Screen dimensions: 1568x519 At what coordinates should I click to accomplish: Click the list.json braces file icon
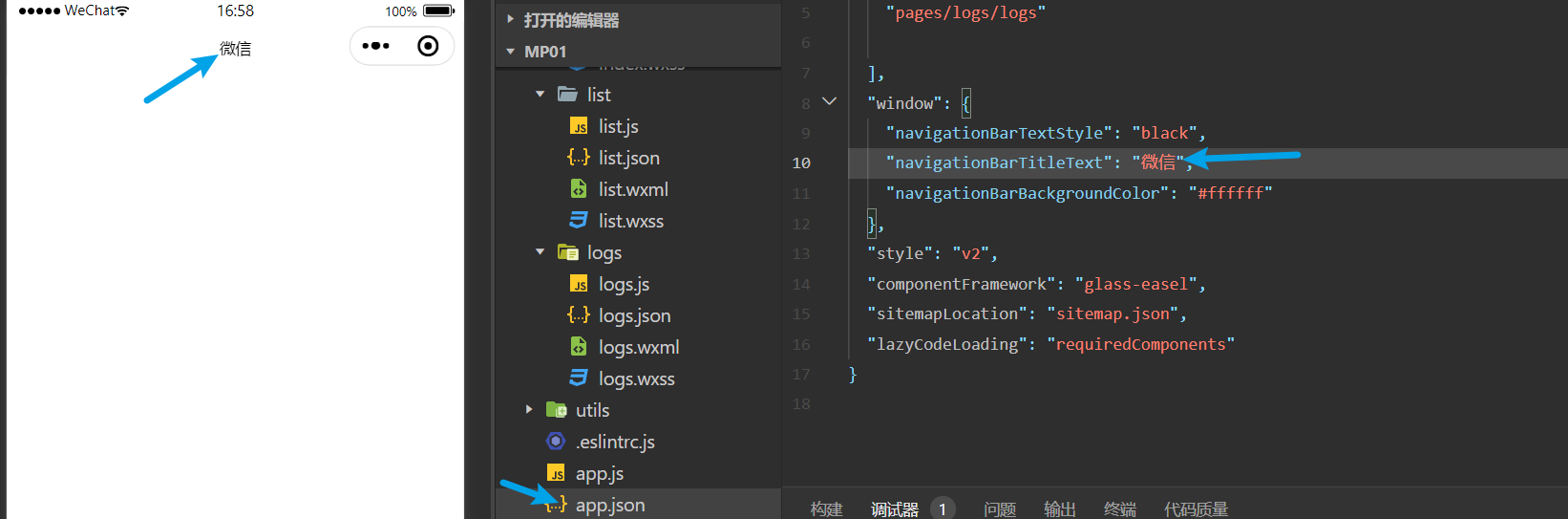[x=579, y=158]
